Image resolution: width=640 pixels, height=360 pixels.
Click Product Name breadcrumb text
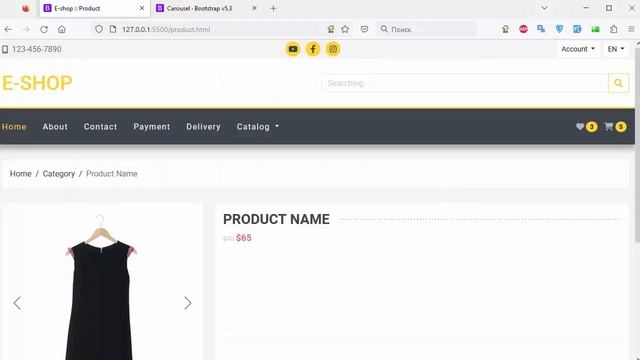pos(111,174)
